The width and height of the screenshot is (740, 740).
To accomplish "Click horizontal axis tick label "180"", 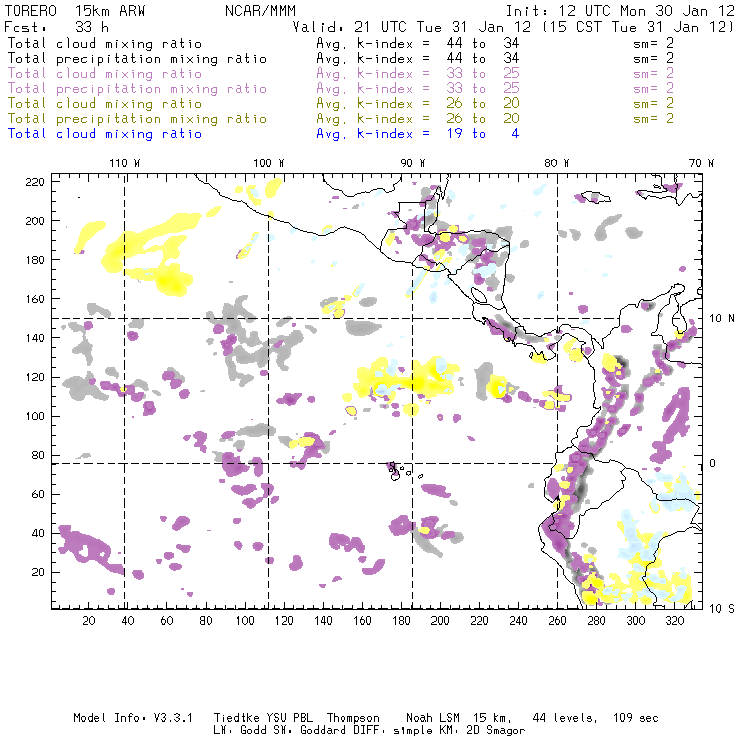I will coord(401,621).
